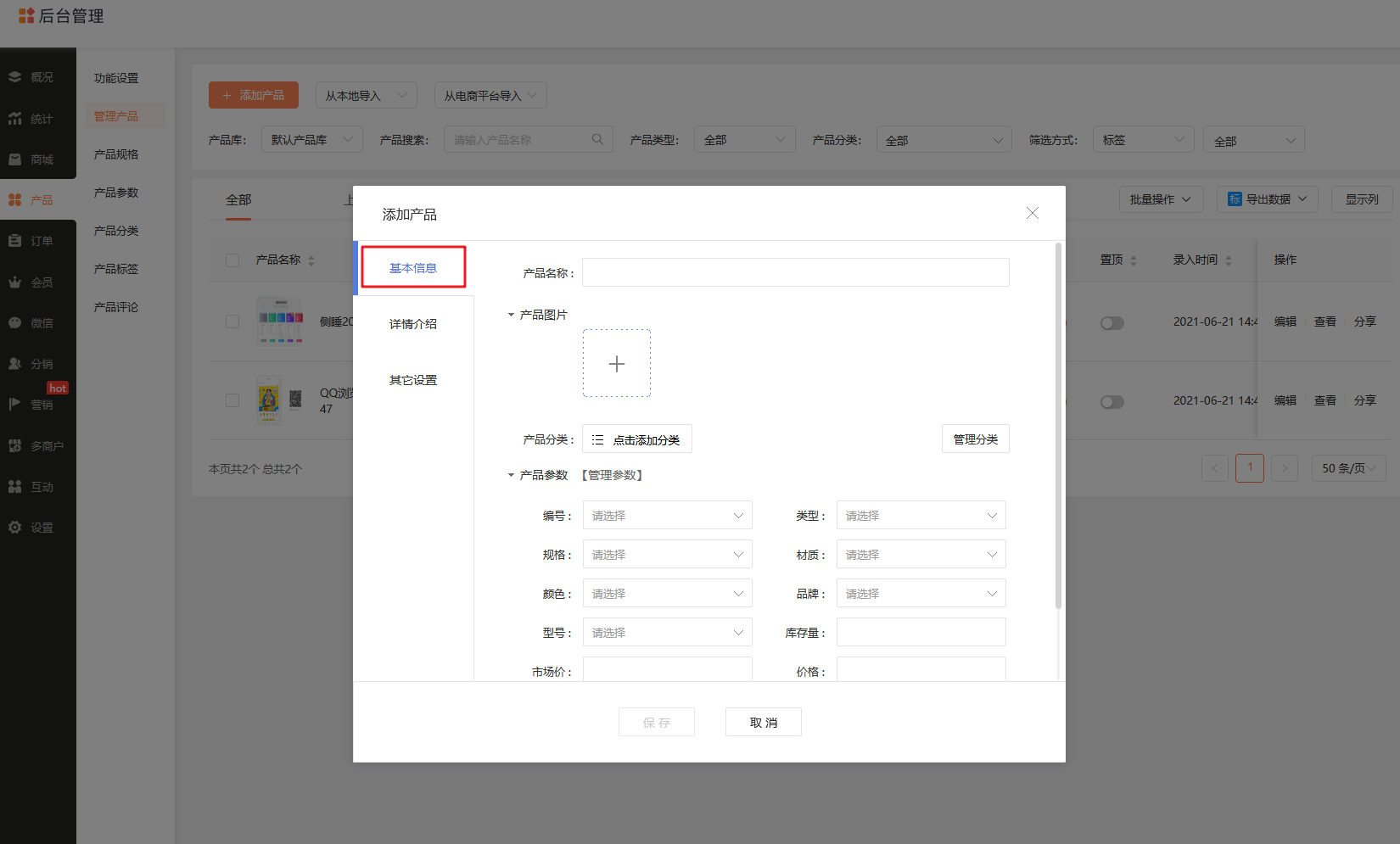
Task: Click the product search magnifier icon
Action: coord(597,139)
